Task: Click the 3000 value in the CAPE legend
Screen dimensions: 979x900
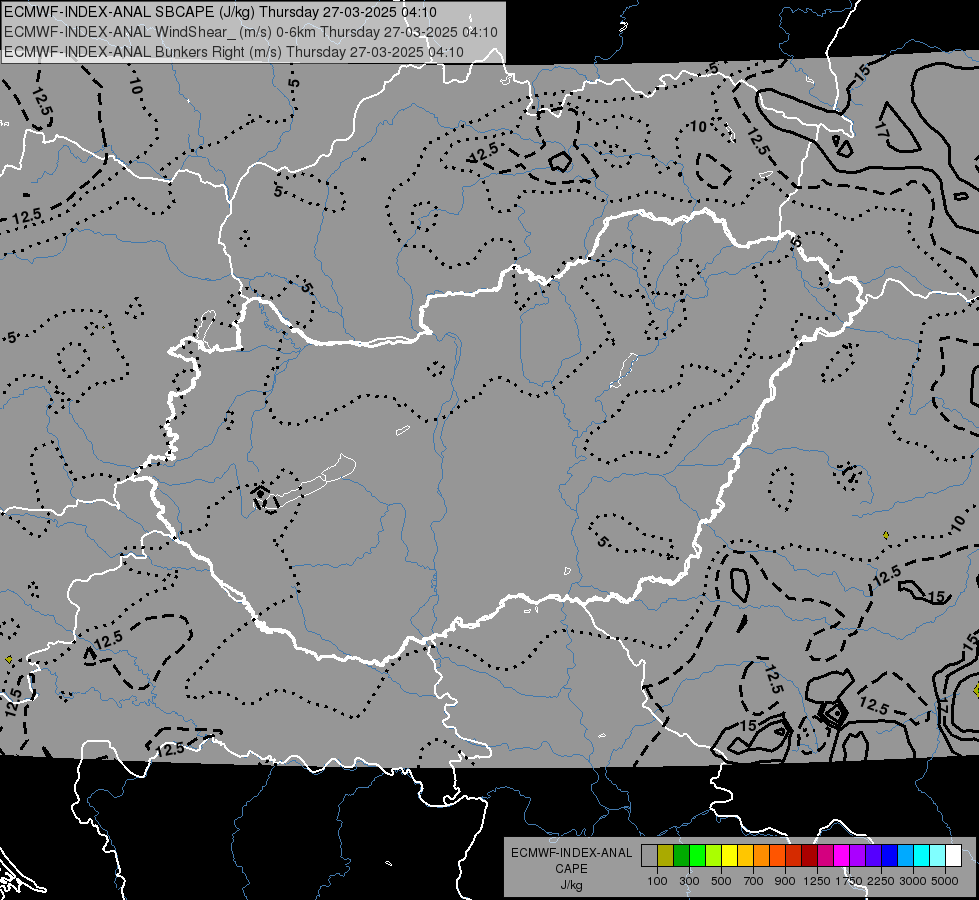Action: (x=913, y=881)
